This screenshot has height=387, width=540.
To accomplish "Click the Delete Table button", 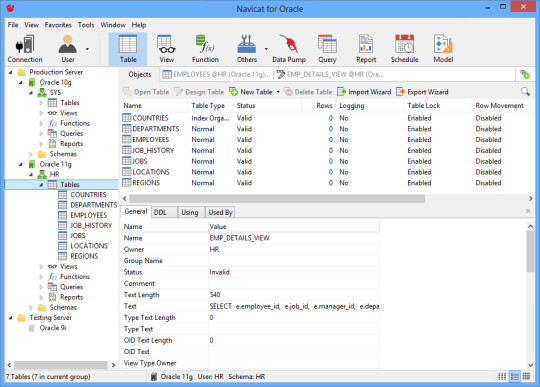I will pyautogui.click(x=308, y=92).
